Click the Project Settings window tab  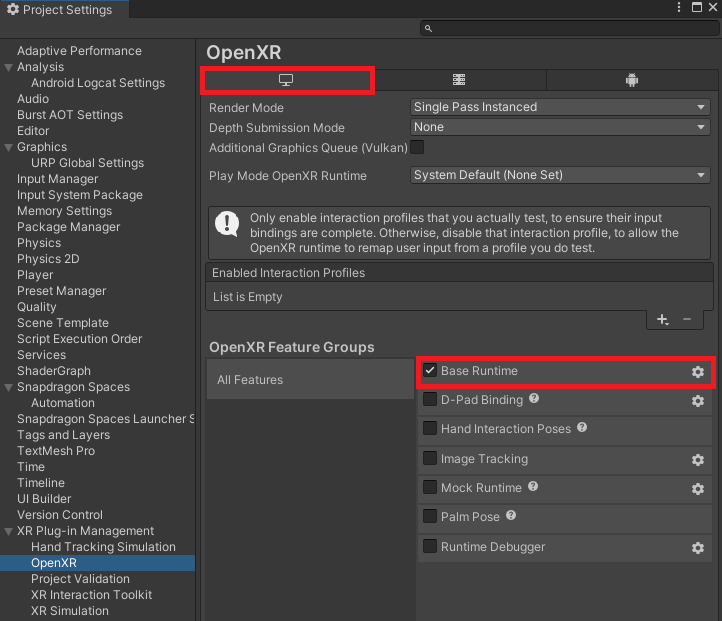tap(64, 9)
